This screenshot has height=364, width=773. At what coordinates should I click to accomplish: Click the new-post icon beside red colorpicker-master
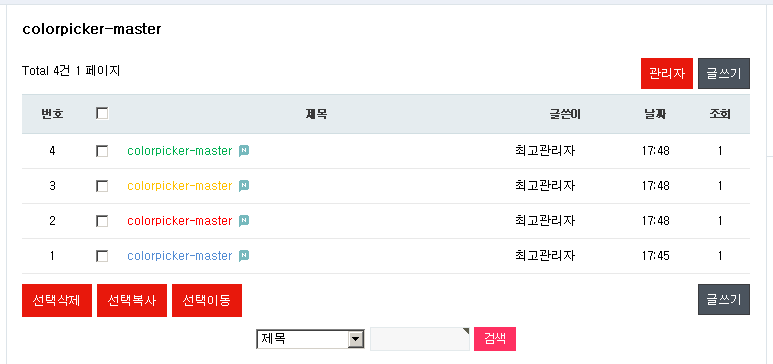click(244, 221)
